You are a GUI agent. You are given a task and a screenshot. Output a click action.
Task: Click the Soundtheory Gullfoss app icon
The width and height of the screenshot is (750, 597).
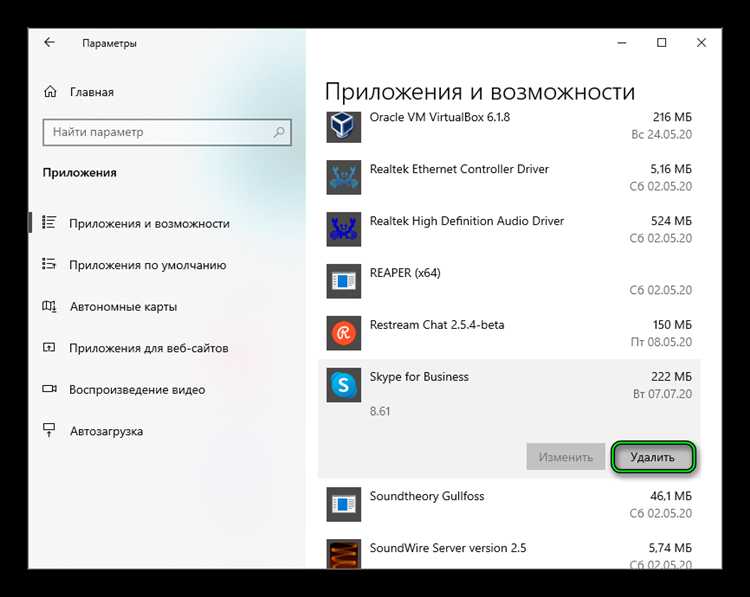343,504
